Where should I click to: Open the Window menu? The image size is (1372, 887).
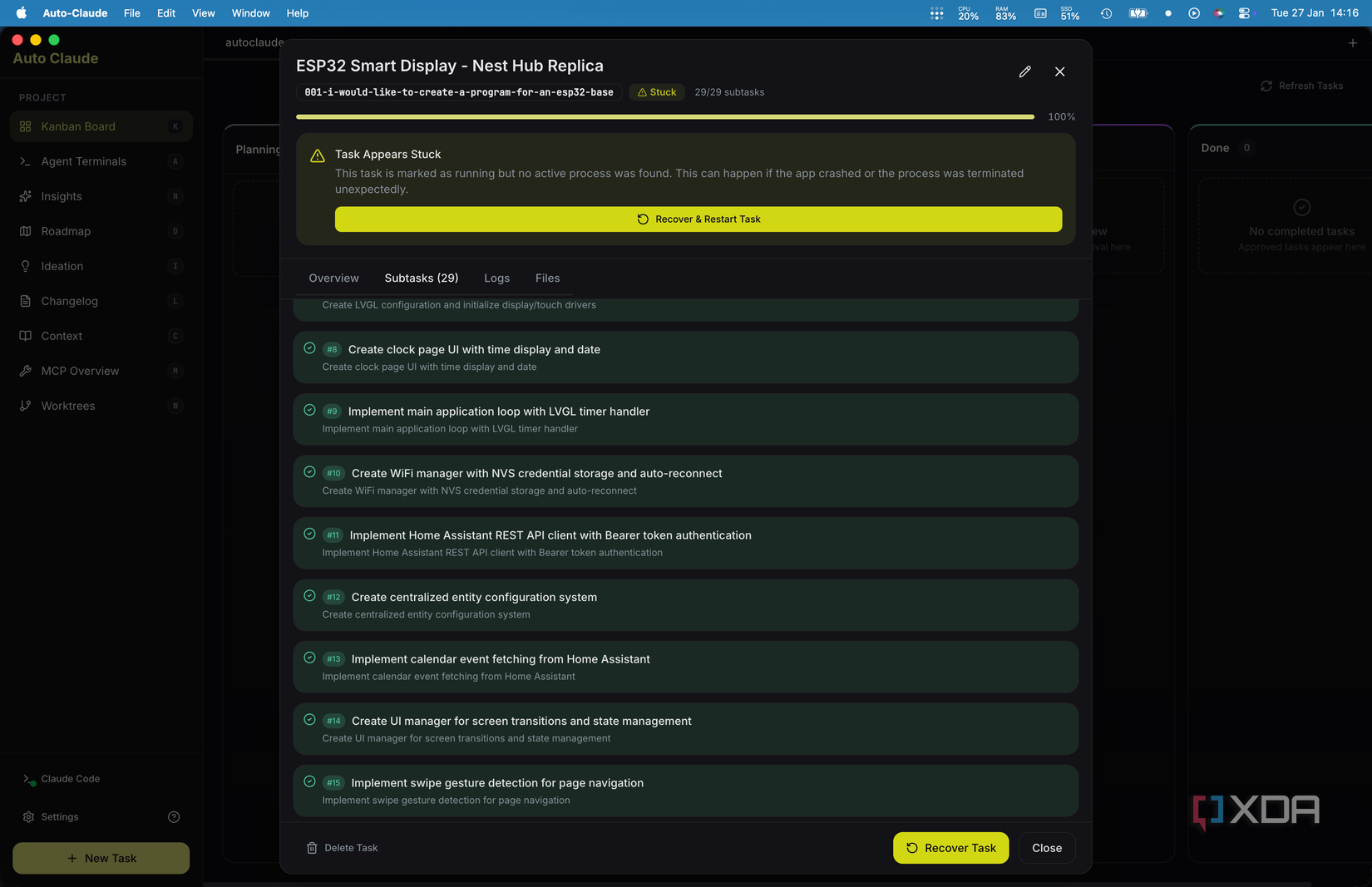click(251, 13)
